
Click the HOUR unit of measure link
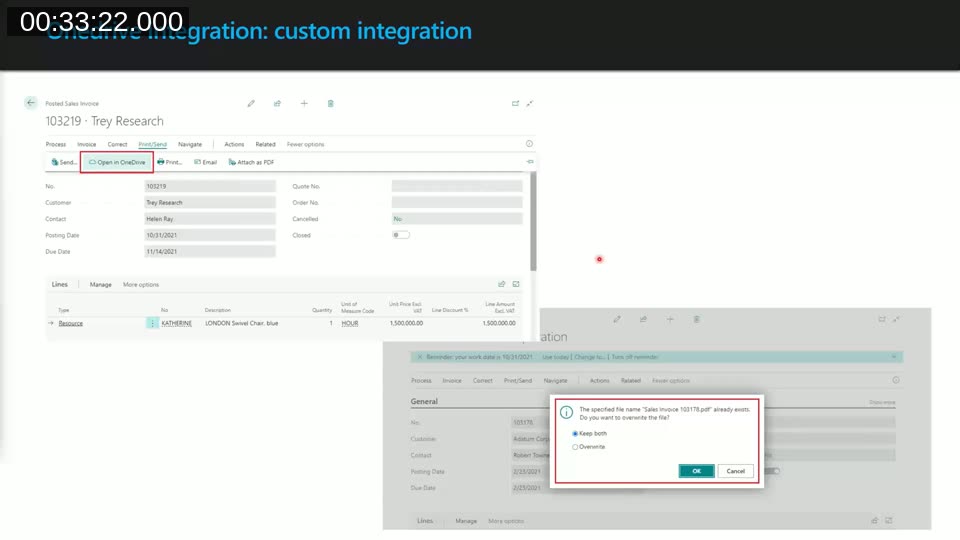350,323
